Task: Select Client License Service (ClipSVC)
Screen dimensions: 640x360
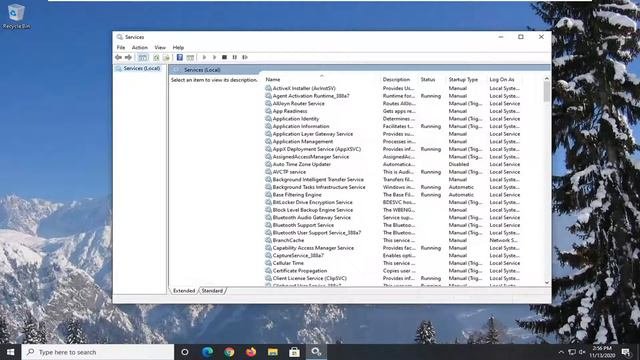Action: click(309, 278)
